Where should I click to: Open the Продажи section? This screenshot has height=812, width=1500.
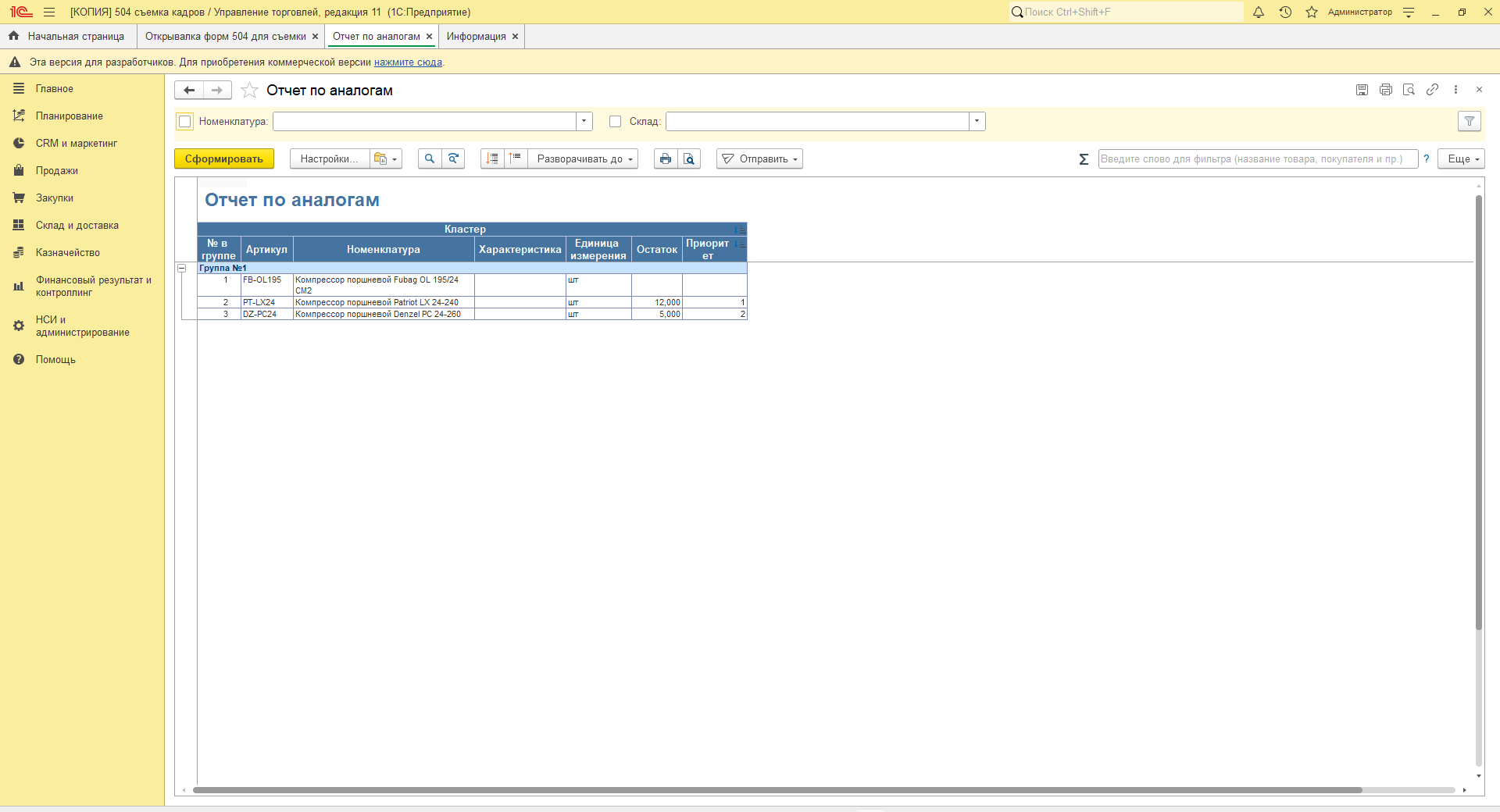point(82,170)
